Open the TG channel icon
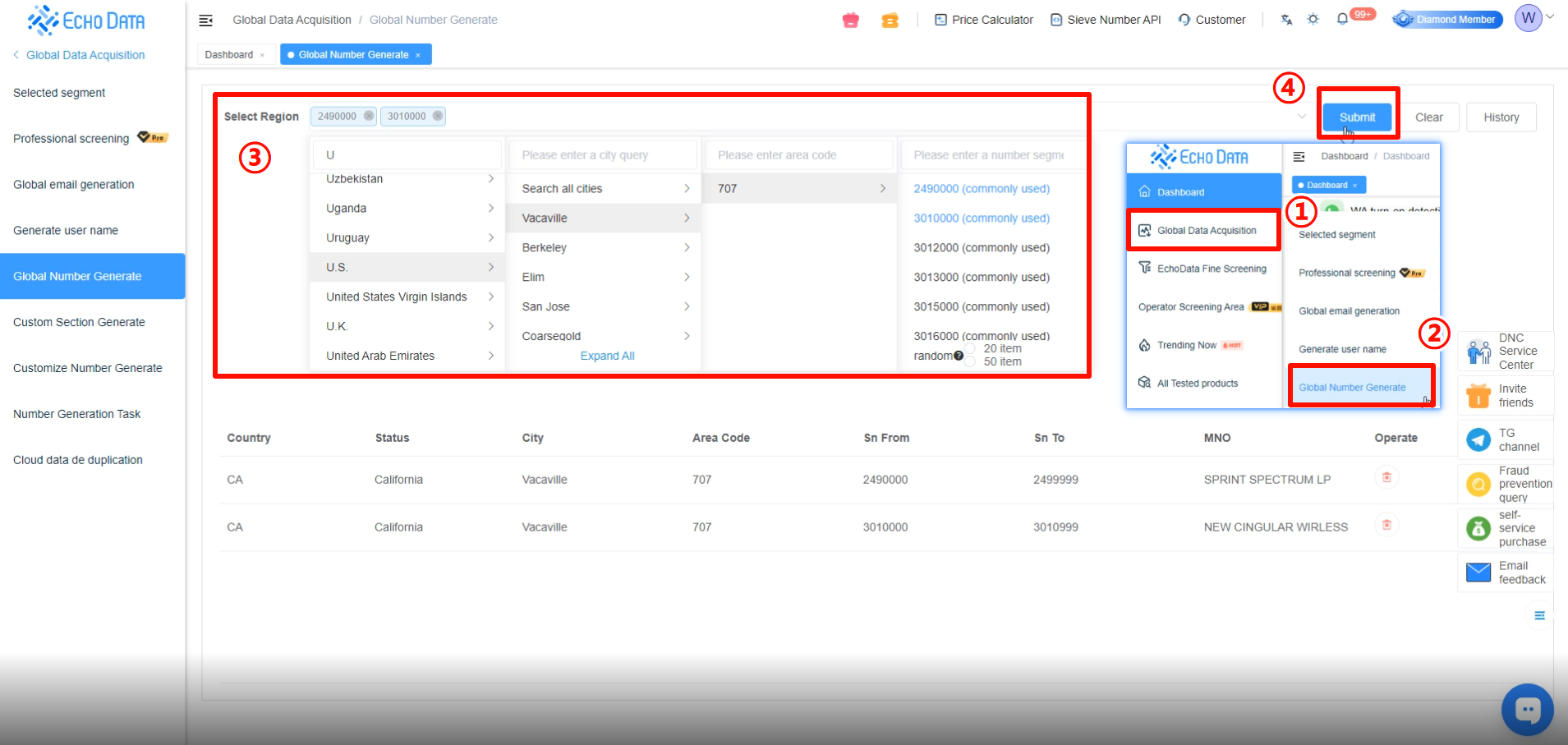Screen dimensions: 1568x745 click(x=1478, y=439)
